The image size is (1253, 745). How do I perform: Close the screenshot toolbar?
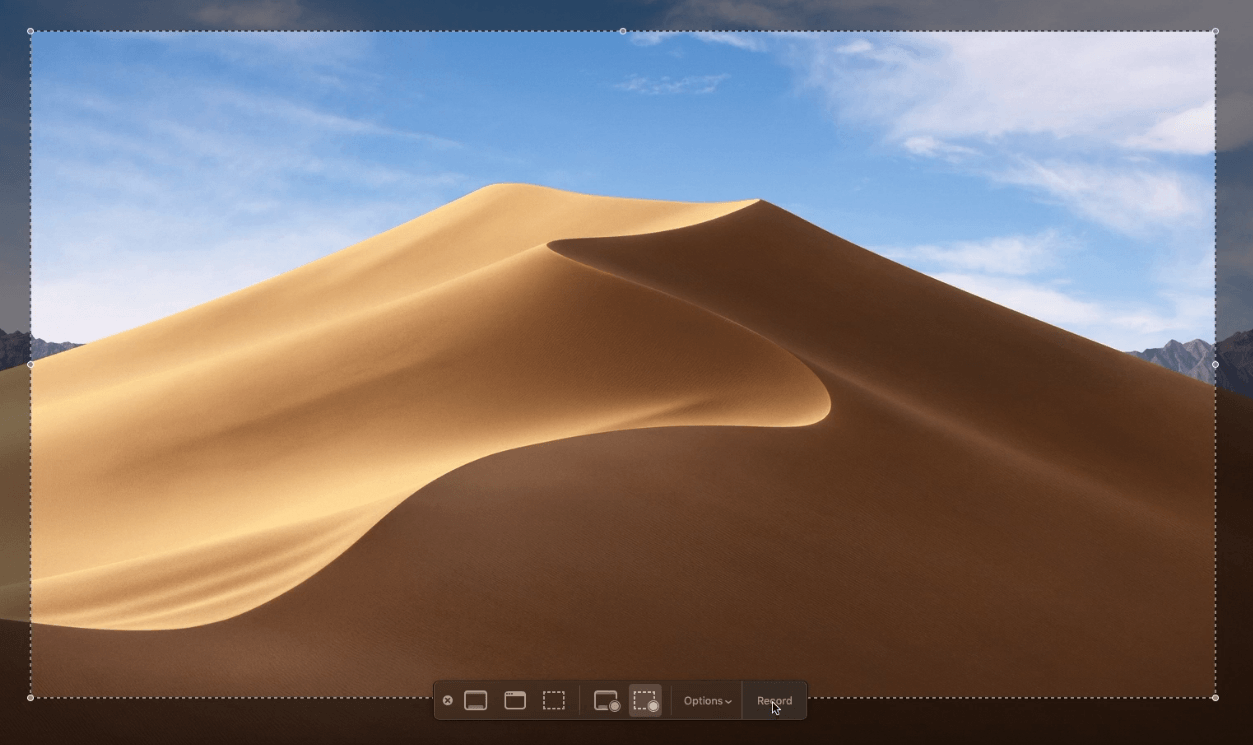[x=447, y=701]
